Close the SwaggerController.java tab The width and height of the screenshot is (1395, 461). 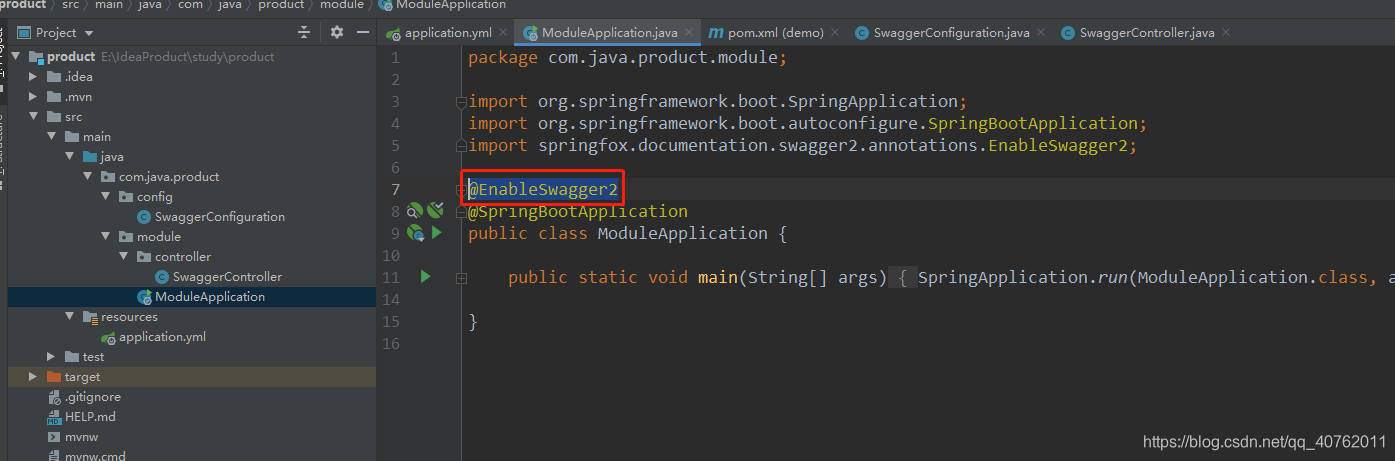pyautogui.click(x=1227, y=33)
